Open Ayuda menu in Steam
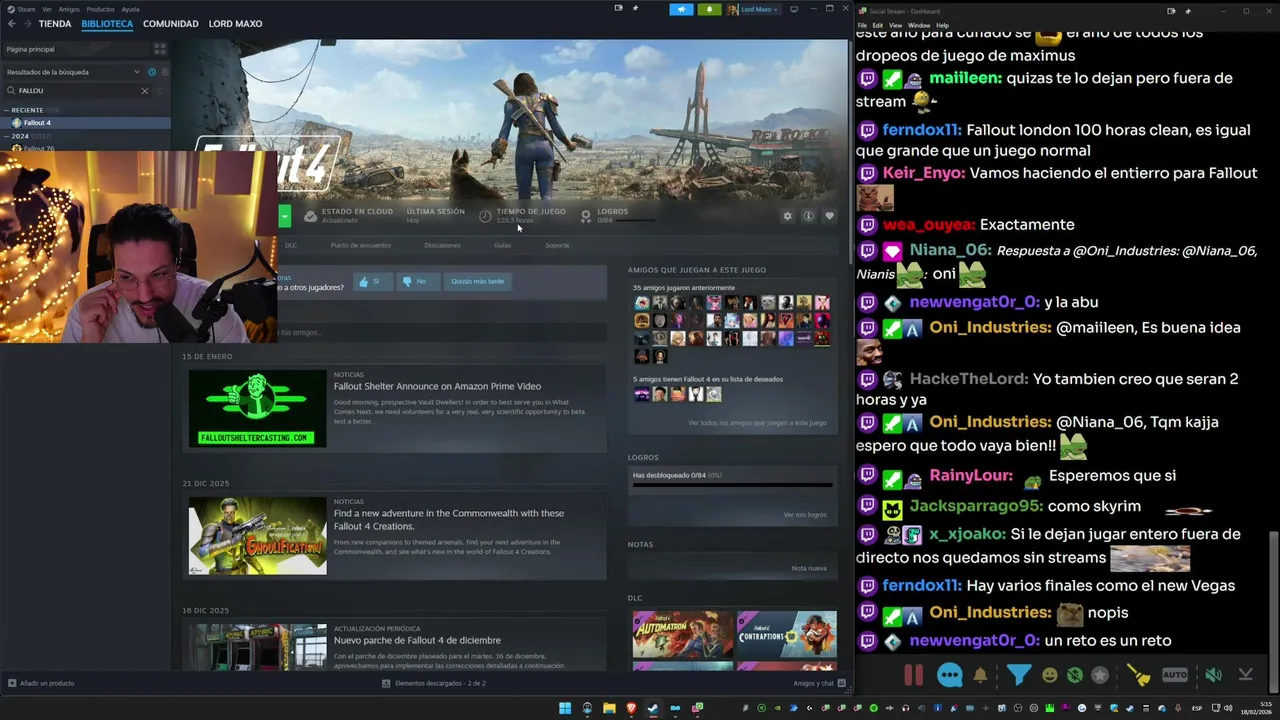1280x720 pixels. coord(130,9)
